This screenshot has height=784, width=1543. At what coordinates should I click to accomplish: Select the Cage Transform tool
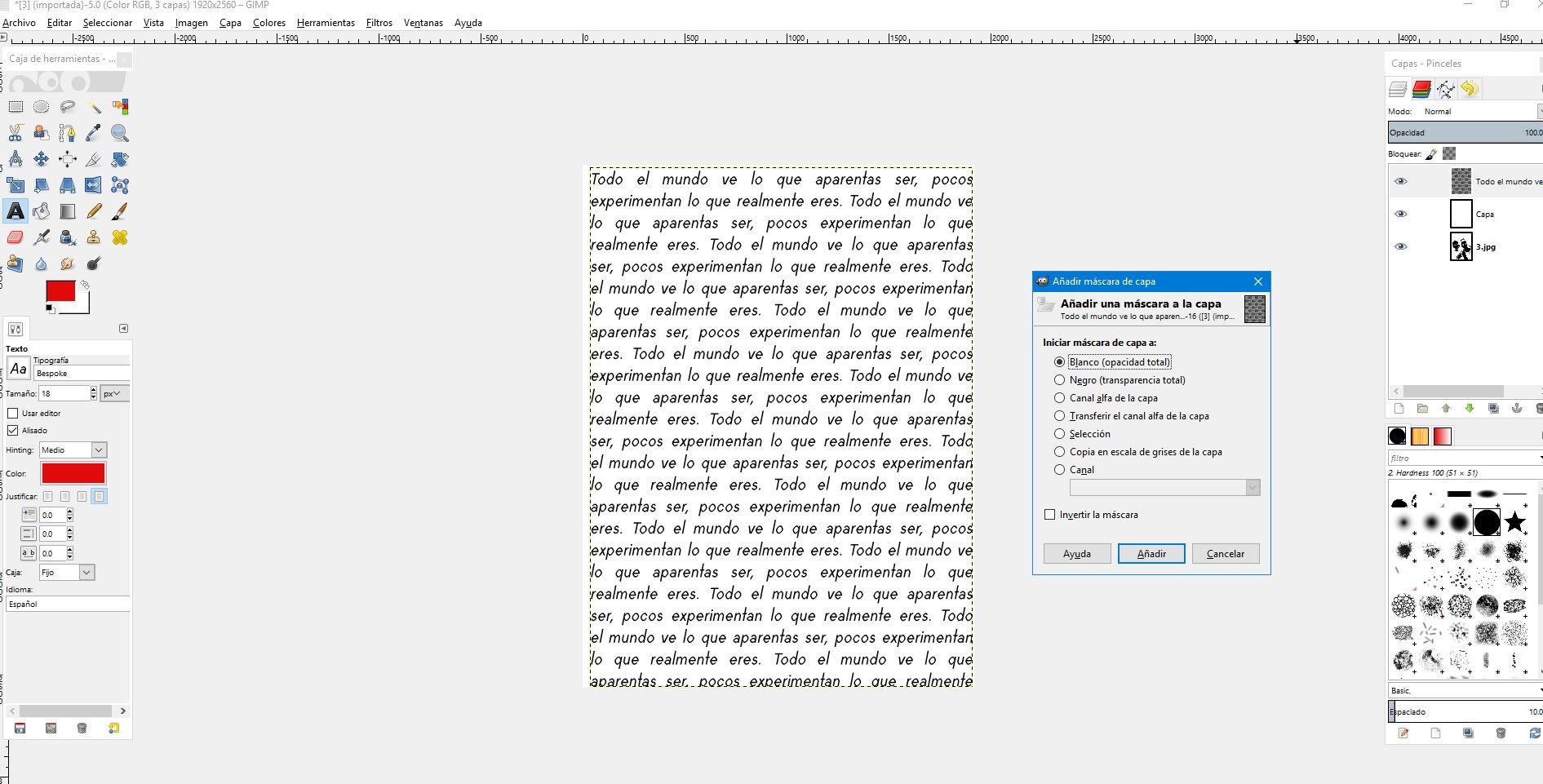(120, 185)
